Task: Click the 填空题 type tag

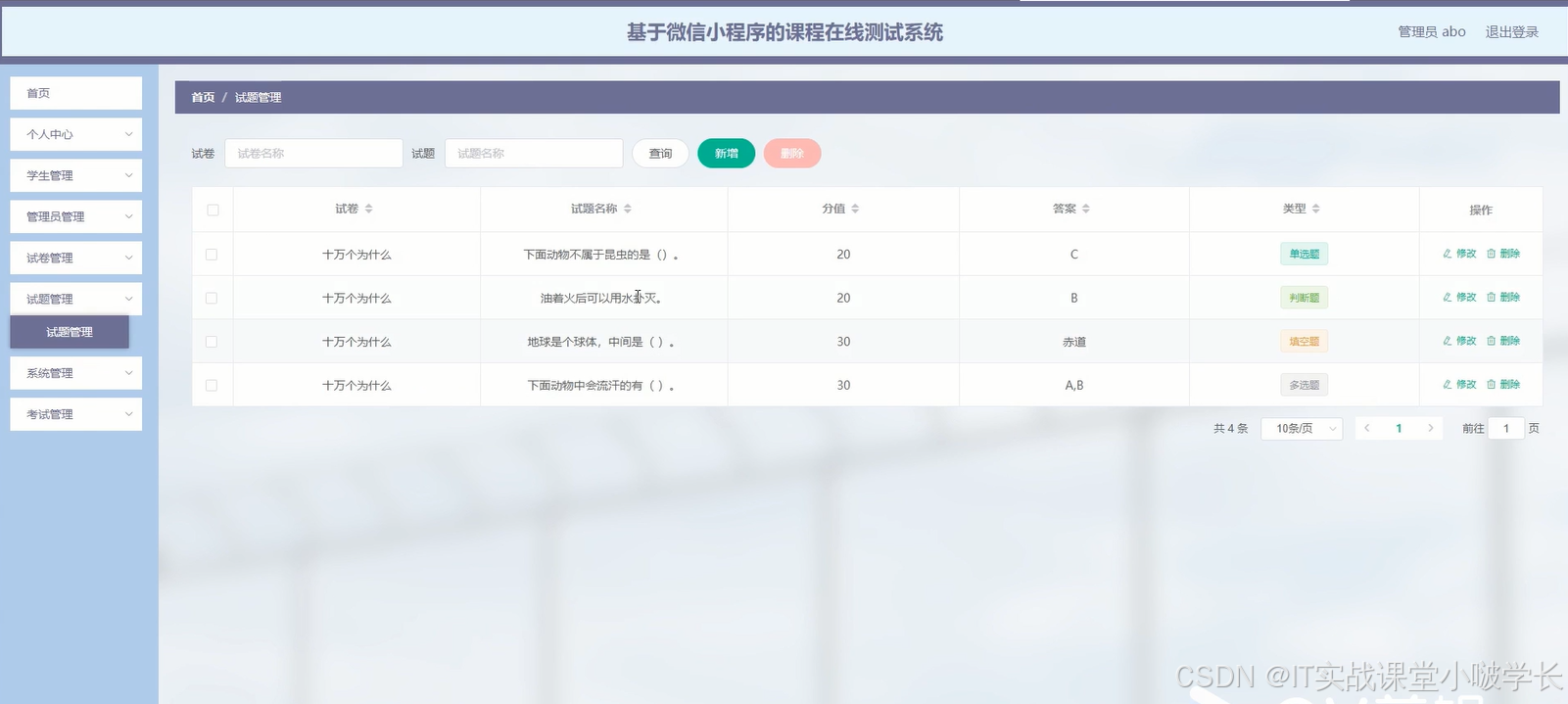Action: coord(1304,342)
